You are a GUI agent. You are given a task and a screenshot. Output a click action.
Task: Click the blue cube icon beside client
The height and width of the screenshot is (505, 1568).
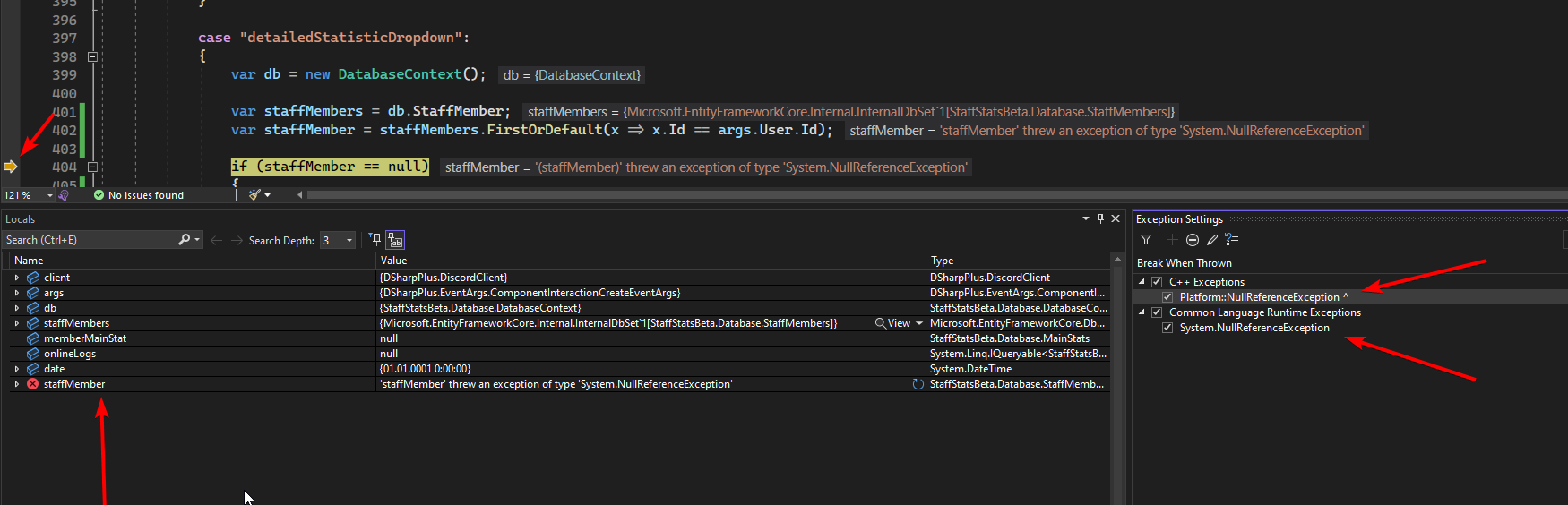[33, 278]
